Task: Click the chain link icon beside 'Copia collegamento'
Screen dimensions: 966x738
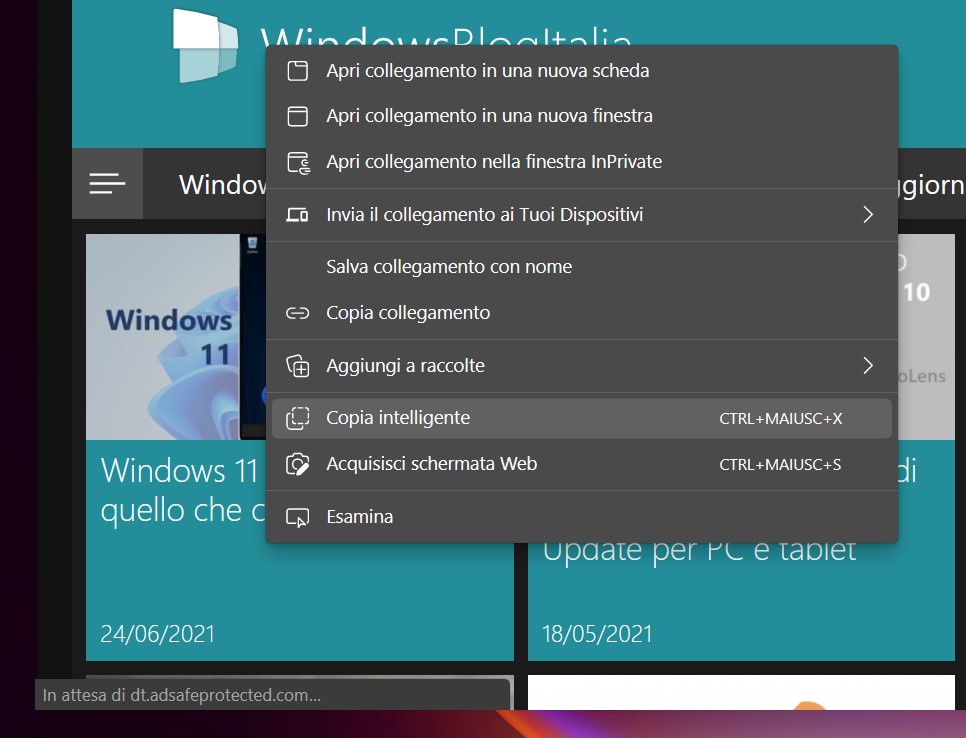Action: tap(298, 313)
